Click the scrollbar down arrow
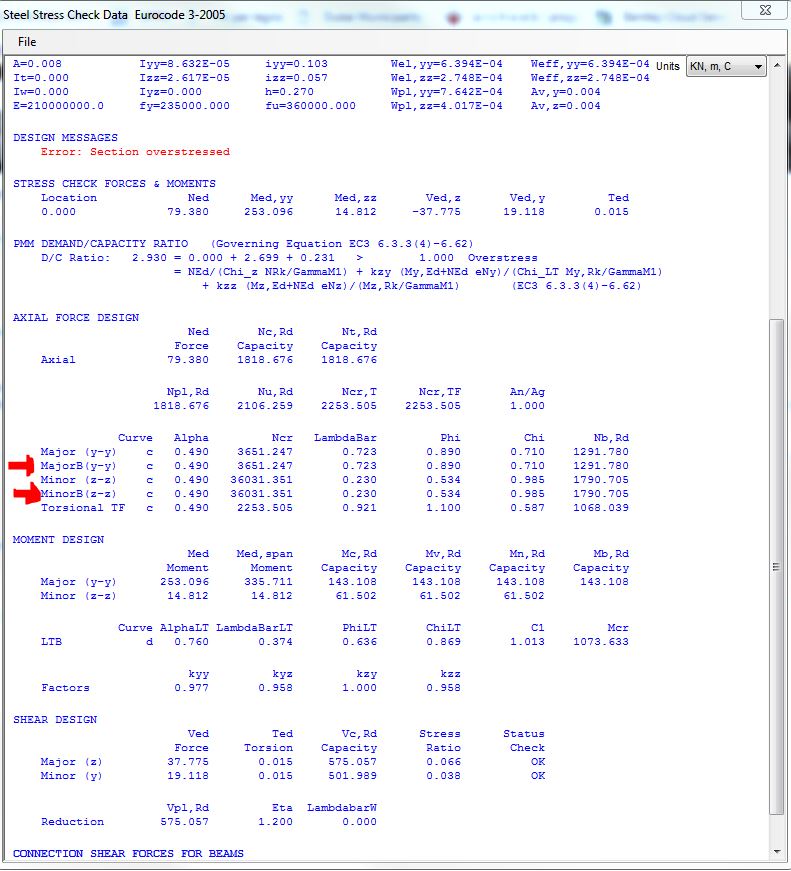 tap(778, 851)
